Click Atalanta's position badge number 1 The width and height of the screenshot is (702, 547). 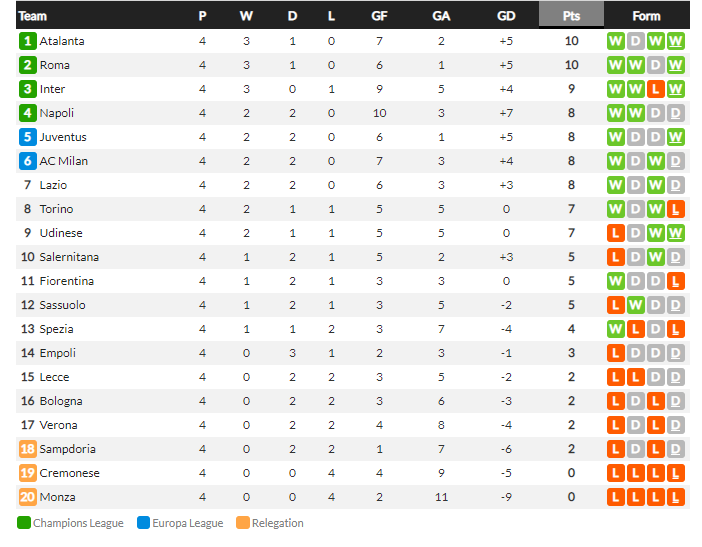27,41
